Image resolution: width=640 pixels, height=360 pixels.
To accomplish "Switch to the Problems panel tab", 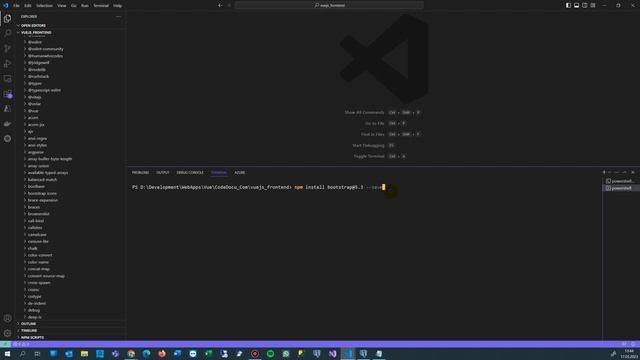I will pos(140,173).
